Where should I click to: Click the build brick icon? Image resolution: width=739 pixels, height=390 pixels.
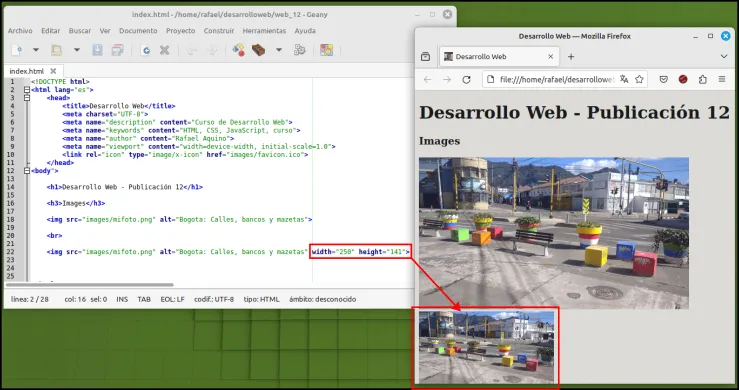click(x=258, y=50)
